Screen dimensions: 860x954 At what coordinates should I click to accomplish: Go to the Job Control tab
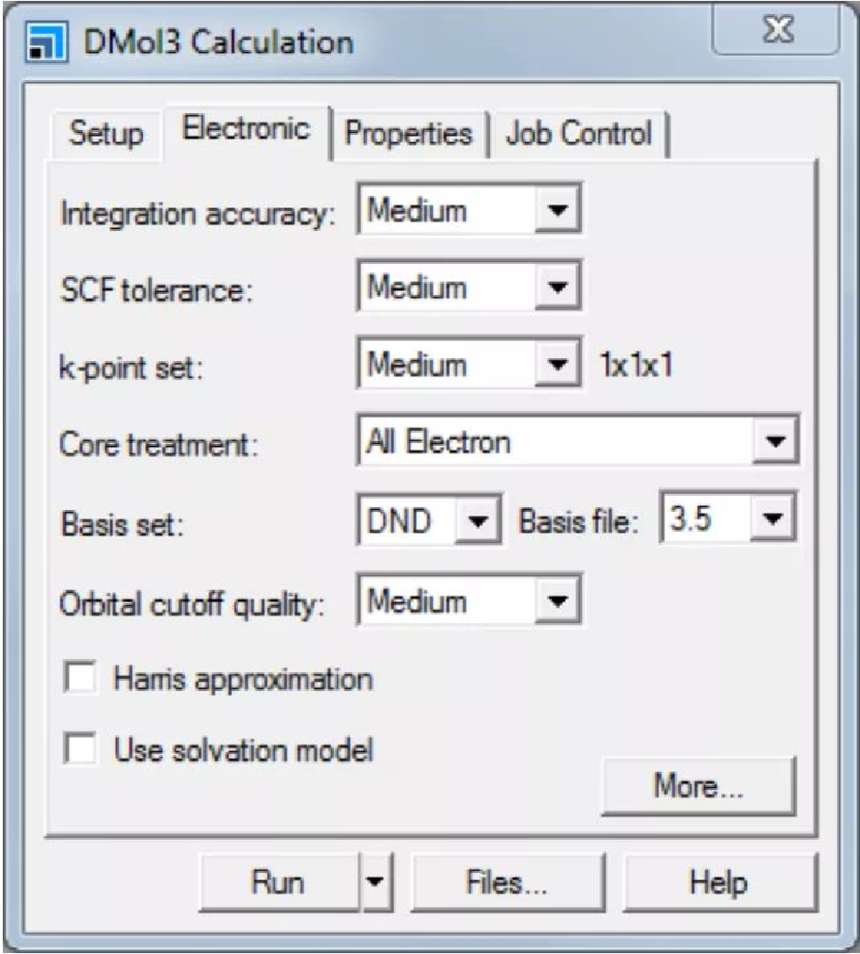click(x=579, y=133)
